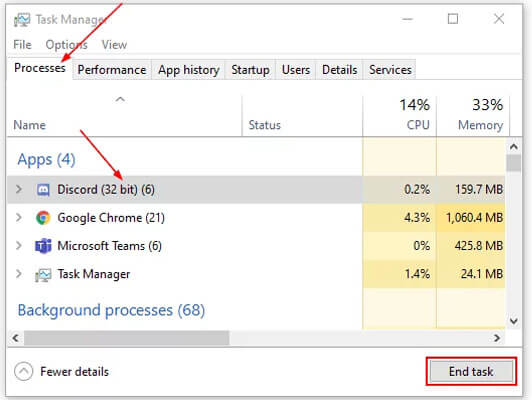
Task: Open the View menu
Action: 114,44
